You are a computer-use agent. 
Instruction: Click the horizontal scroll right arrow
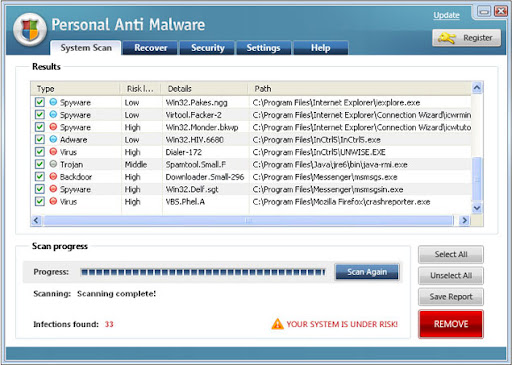(464, 220)
